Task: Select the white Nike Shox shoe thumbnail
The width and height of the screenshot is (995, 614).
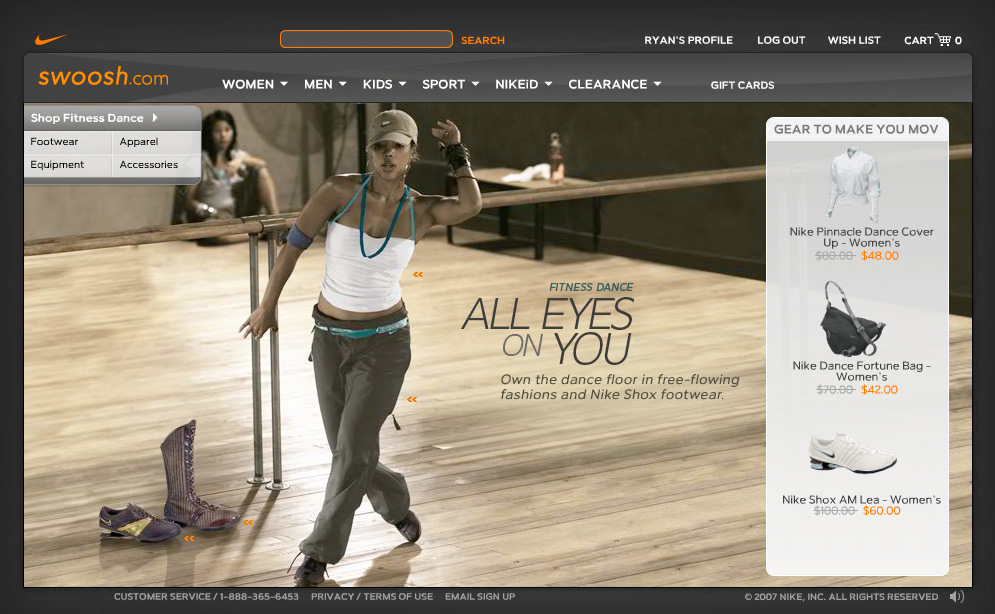Action: tap(852, 452)
